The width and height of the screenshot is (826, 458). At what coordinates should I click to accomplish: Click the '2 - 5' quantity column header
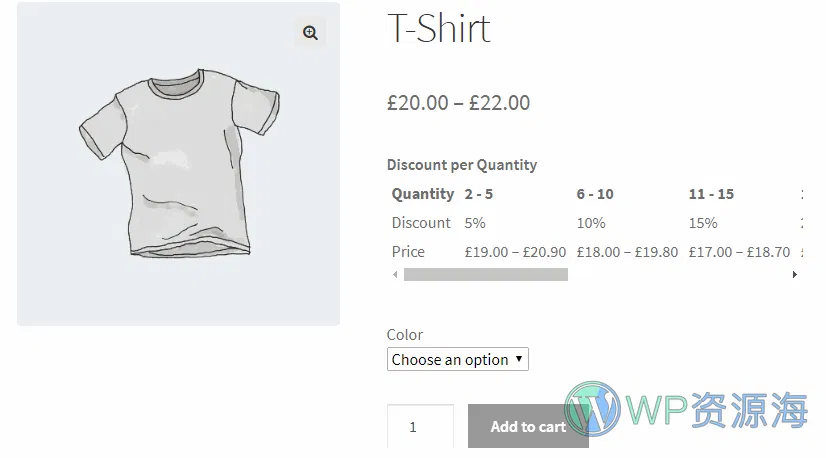[x=478, y=194]
